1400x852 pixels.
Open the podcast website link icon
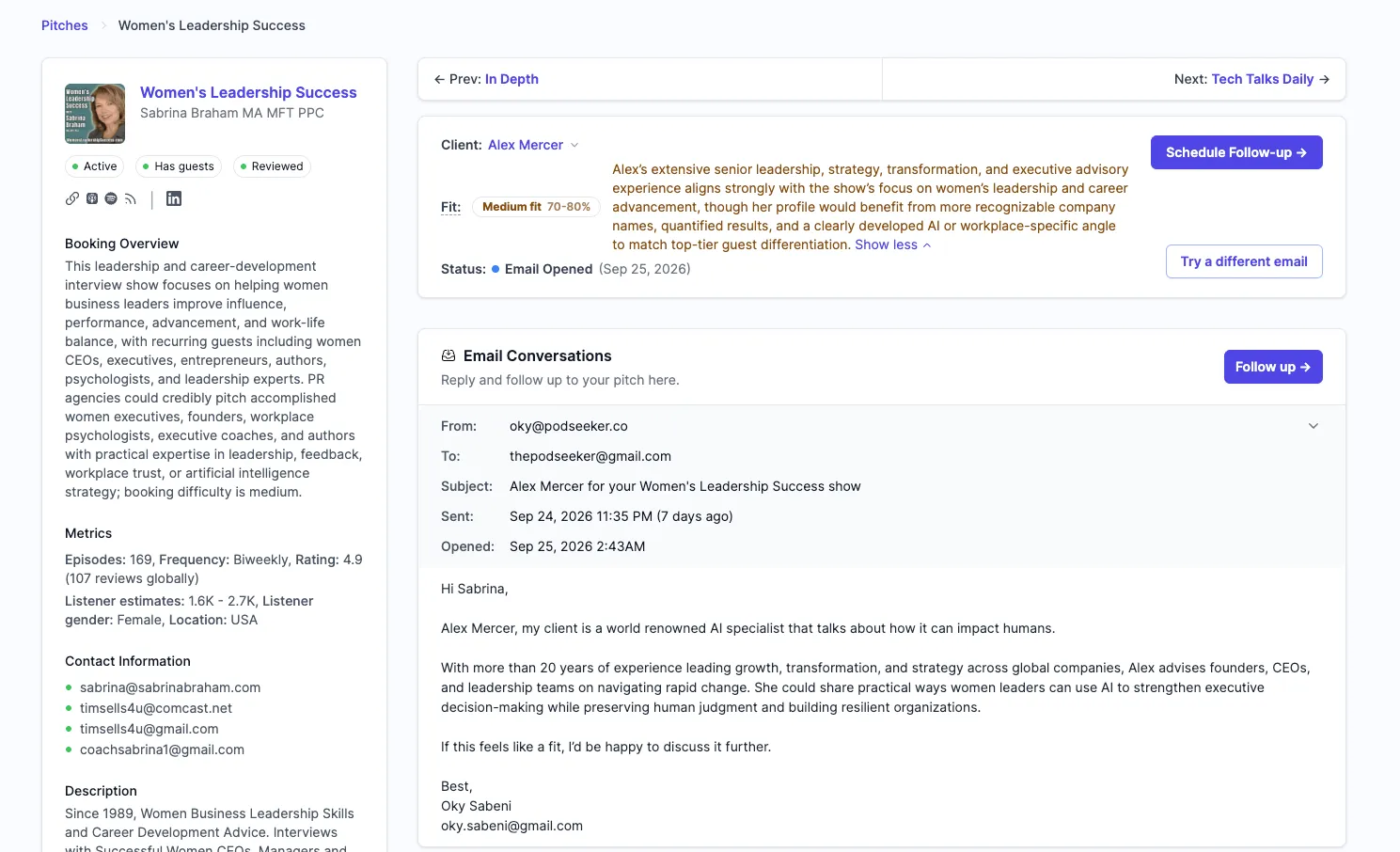click(x=72, y=198)
